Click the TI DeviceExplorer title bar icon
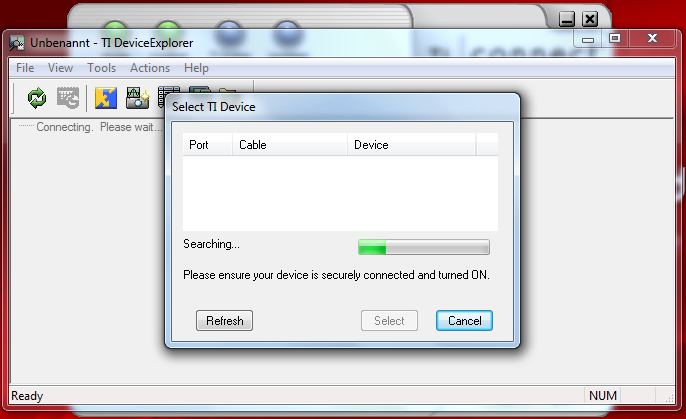The width and height of the screenshot is (686, 419). 17,43
